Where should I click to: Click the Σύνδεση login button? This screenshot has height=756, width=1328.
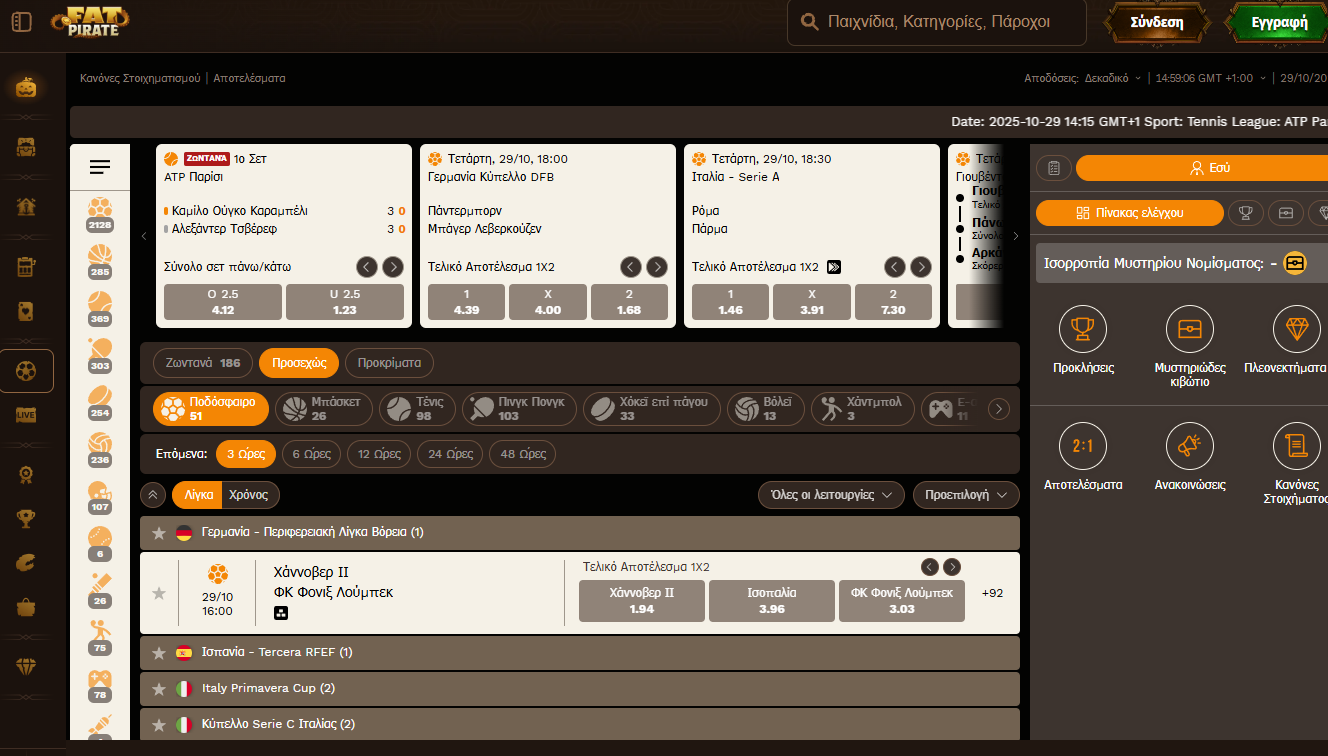1156,23
